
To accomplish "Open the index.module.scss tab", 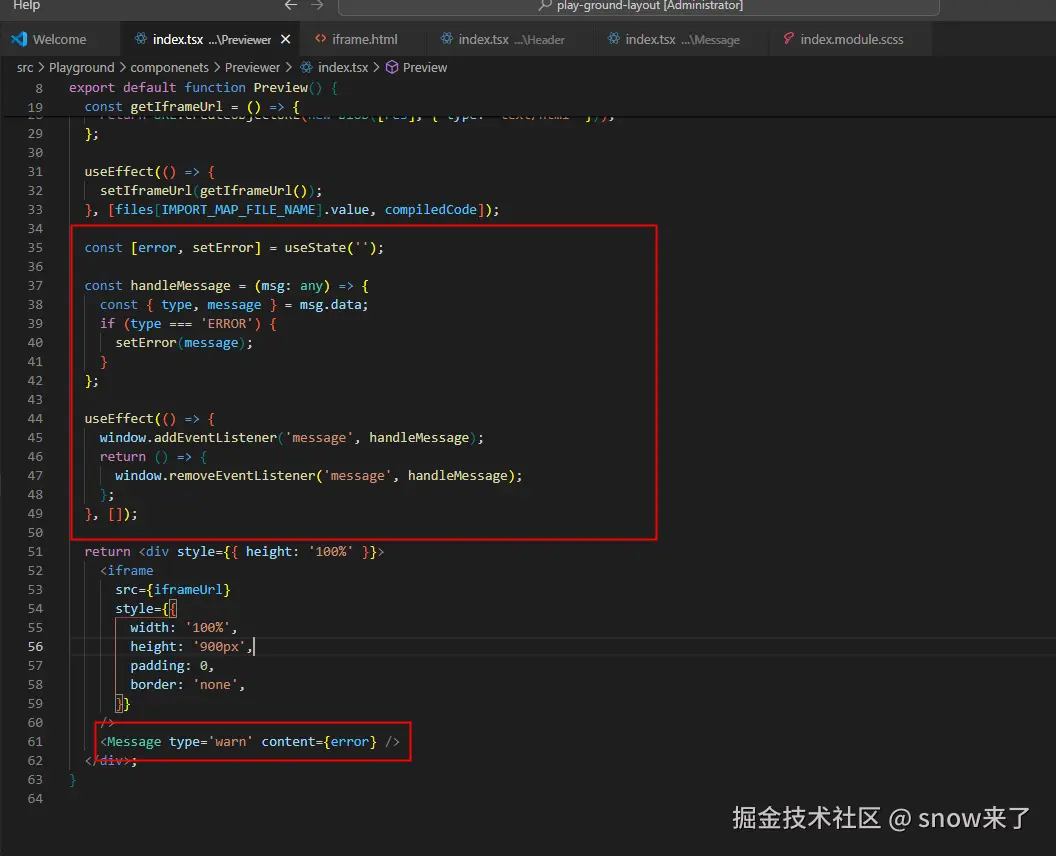I will [852, 40].
